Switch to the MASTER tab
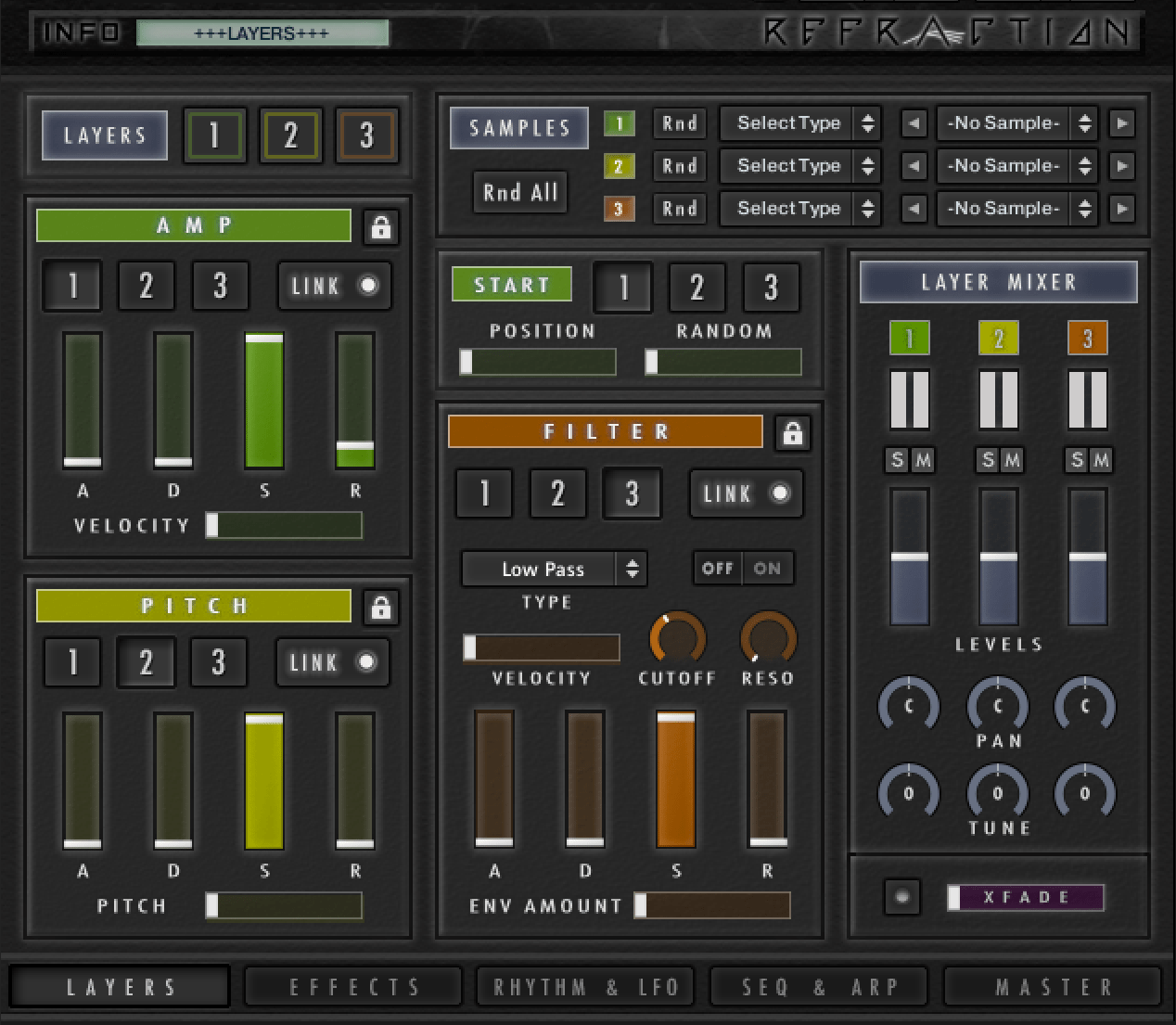 point(1053,986)
